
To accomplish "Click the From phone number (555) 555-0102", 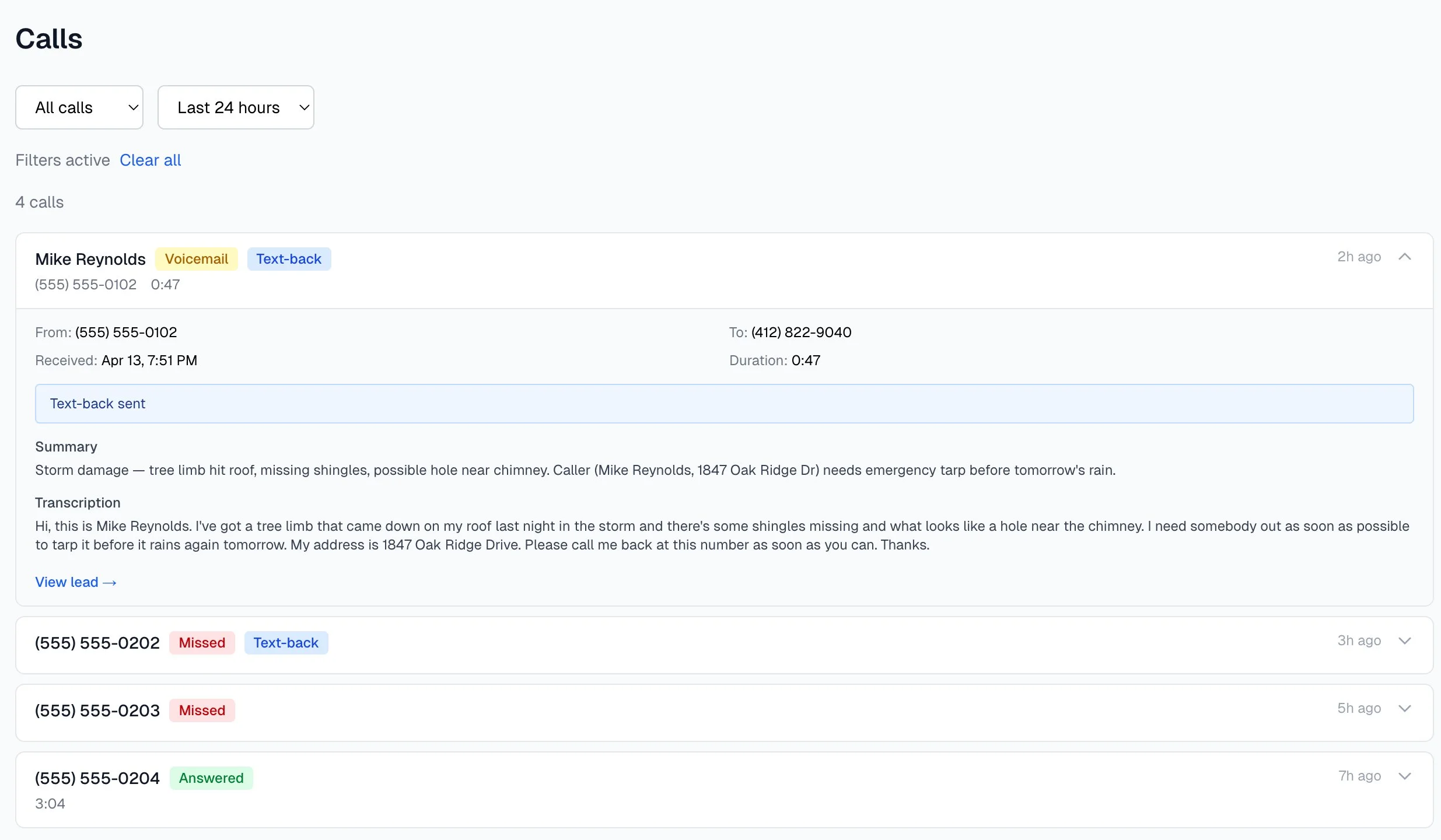I will pos(126,332).
